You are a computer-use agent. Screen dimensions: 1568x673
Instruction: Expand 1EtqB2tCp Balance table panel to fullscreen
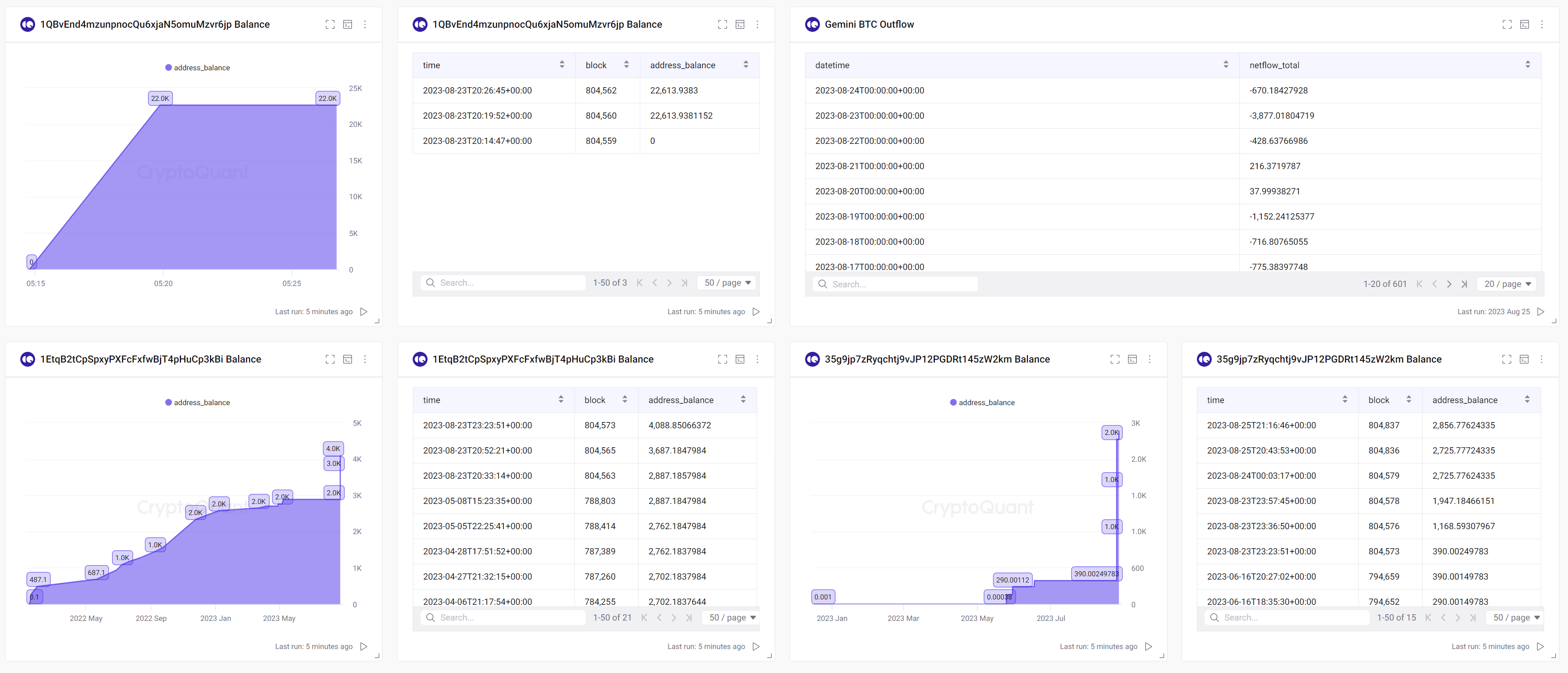(722, 359)
